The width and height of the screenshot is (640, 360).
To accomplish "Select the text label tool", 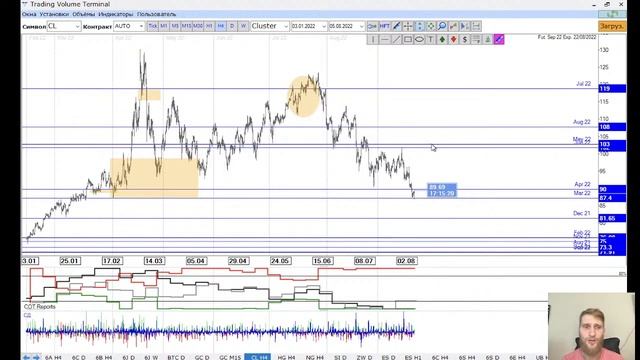I will (430, 39).
